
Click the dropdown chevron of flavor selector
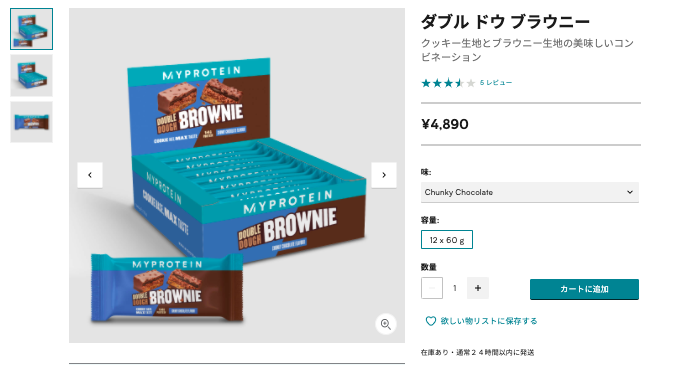(630, 192)
